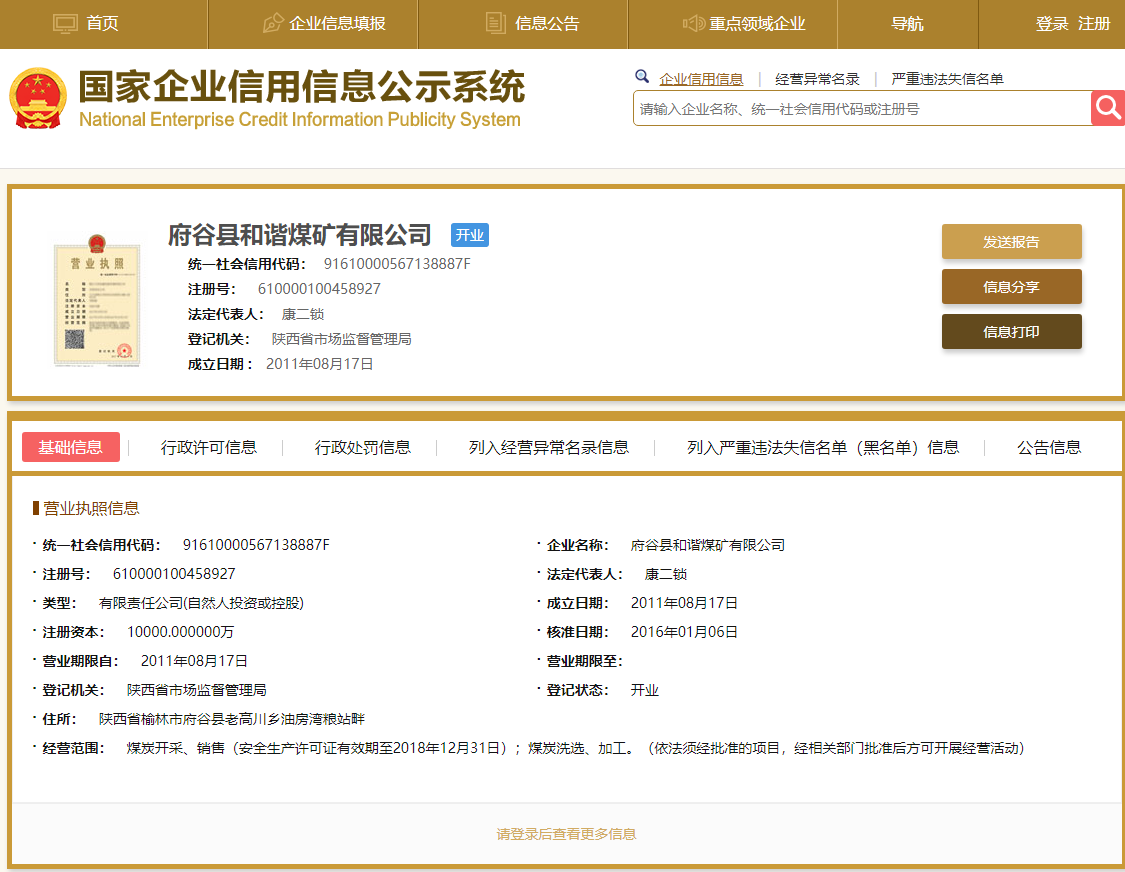Switch to the 行政许可信息 tab
This screenshot has width=1125, height=872.
(209, 447)
